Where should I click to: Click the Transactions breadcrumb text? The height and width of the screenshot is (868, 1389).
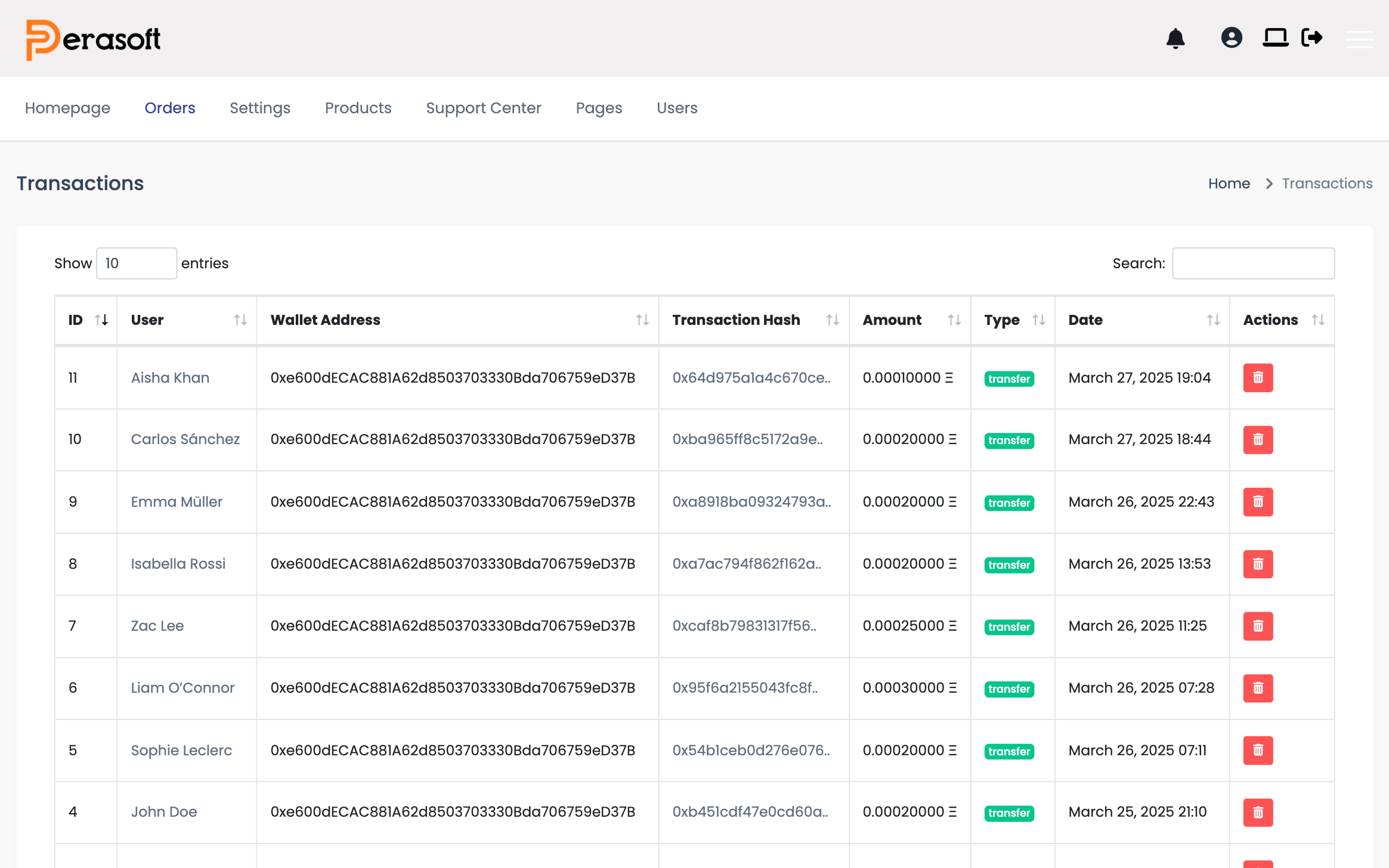point(1328,184)
